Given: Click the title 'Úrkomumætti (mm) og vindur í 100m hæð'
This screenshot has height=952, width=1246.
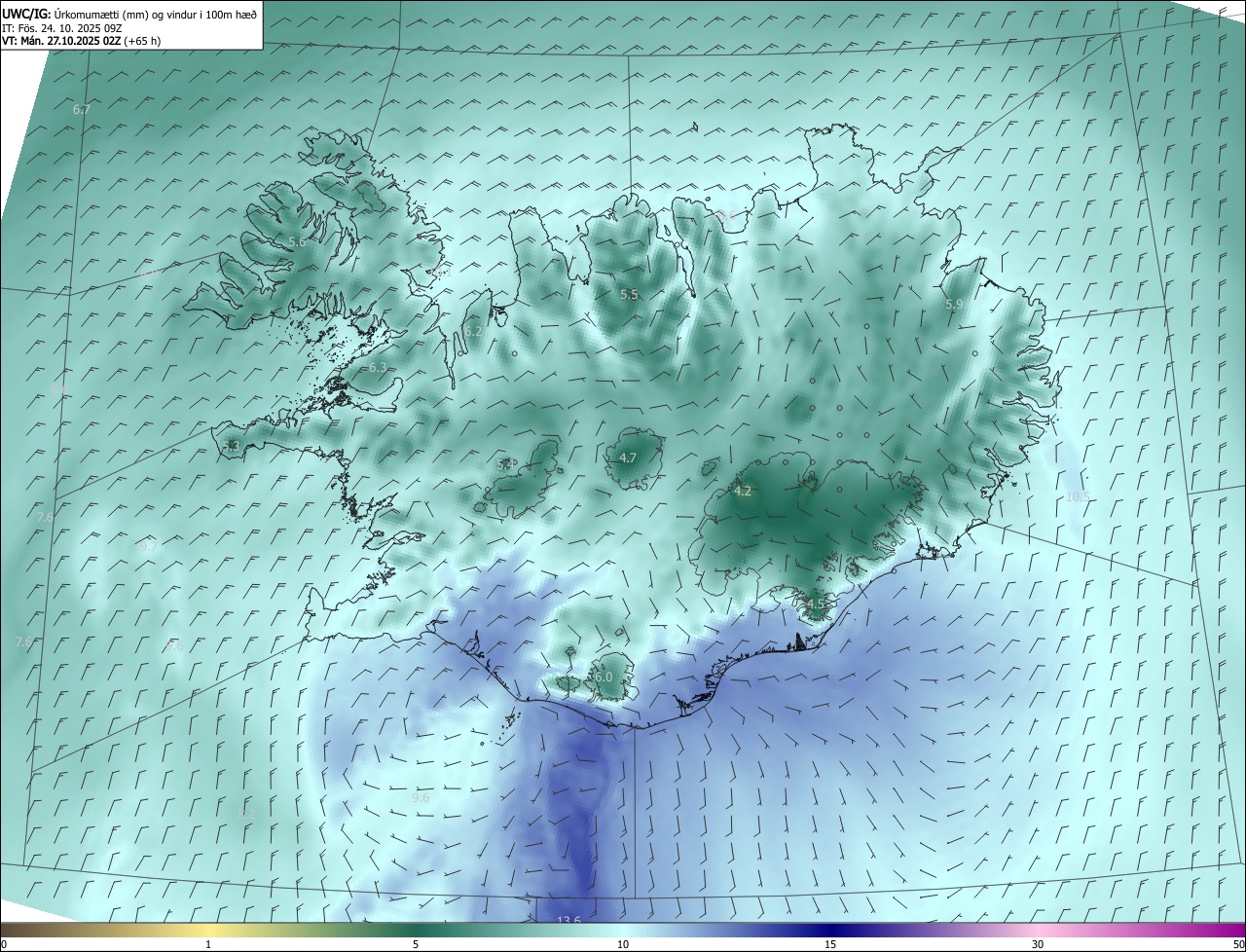Looking at the screenshot, I should click(x=153, y=14).
